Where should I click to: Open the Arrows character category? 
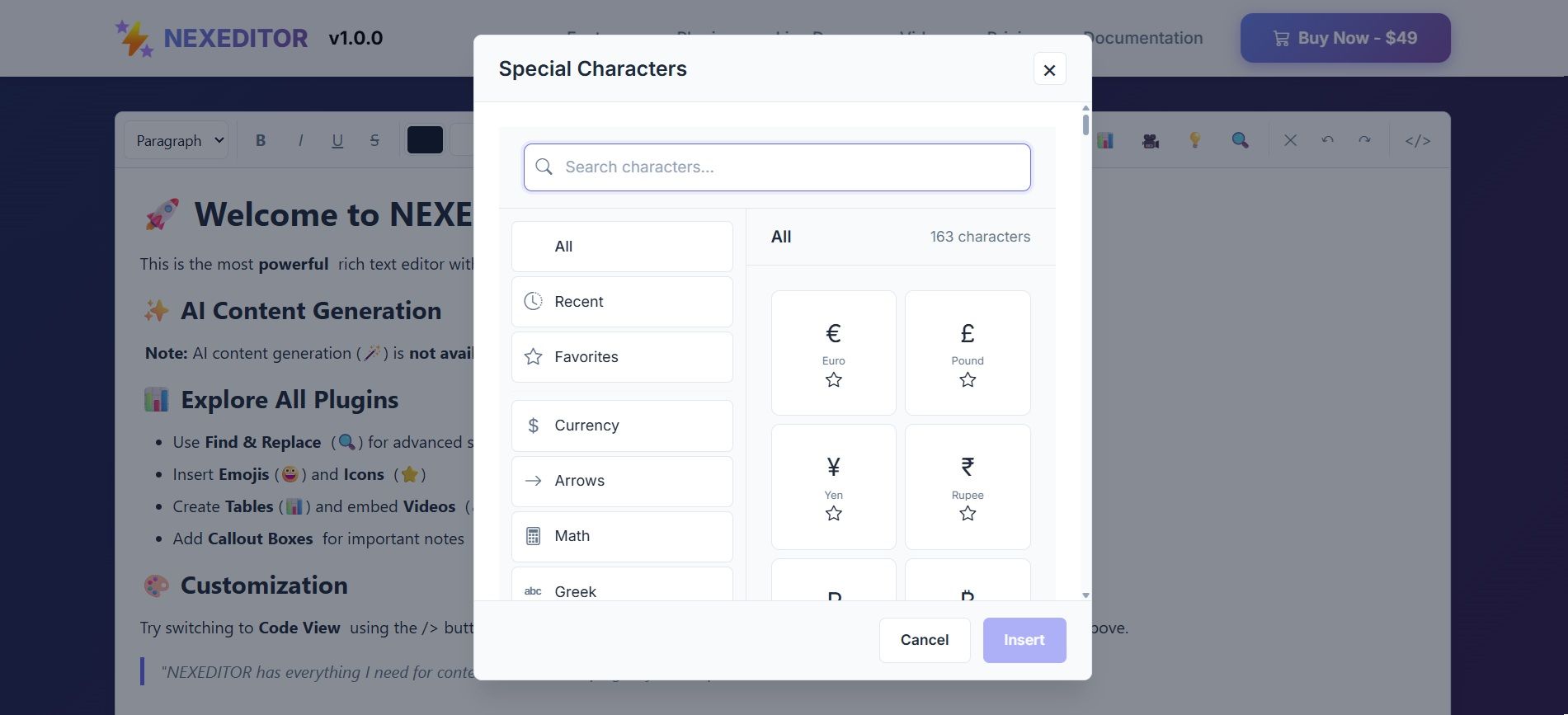pyautogui.click(x=622, y=481)
